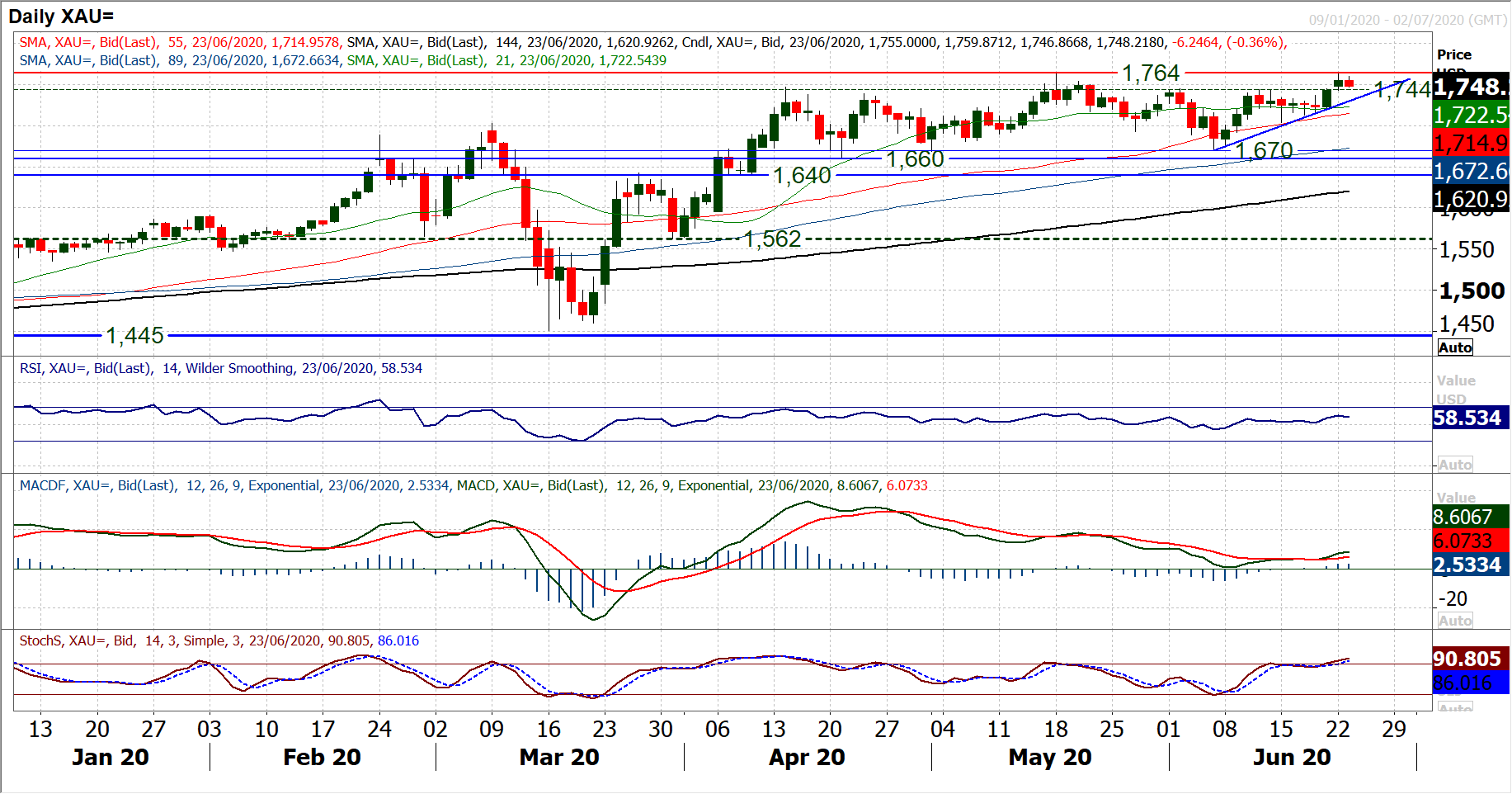Click the black 1,748 current price tag

point(1471,87)
